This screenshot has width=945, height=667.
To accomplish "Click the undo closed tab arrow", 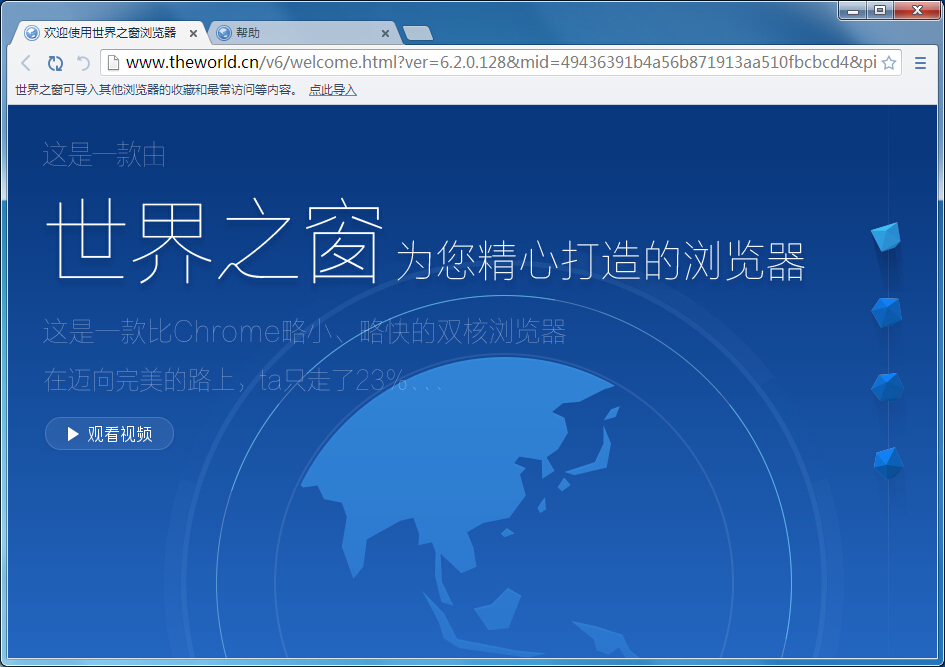I will [83, 63].
